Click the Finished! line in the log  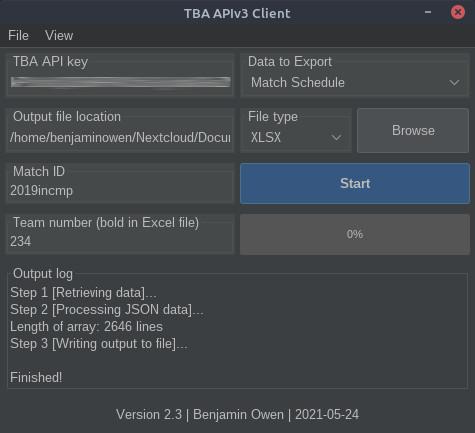[36, 377]
